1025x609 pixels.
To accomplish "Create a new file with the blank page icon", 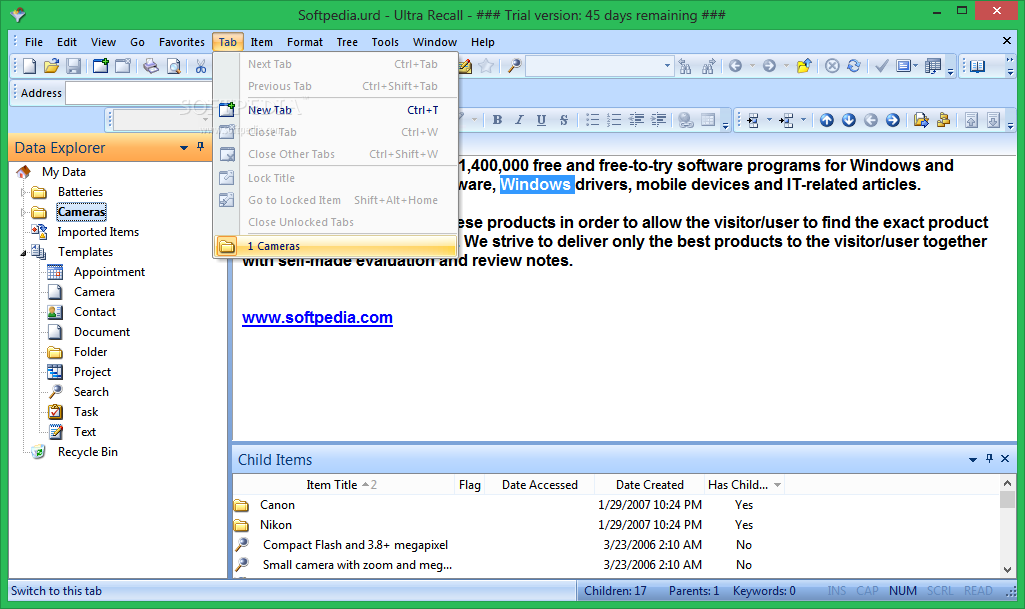I will pyautogui.click(x=29, y=65).
